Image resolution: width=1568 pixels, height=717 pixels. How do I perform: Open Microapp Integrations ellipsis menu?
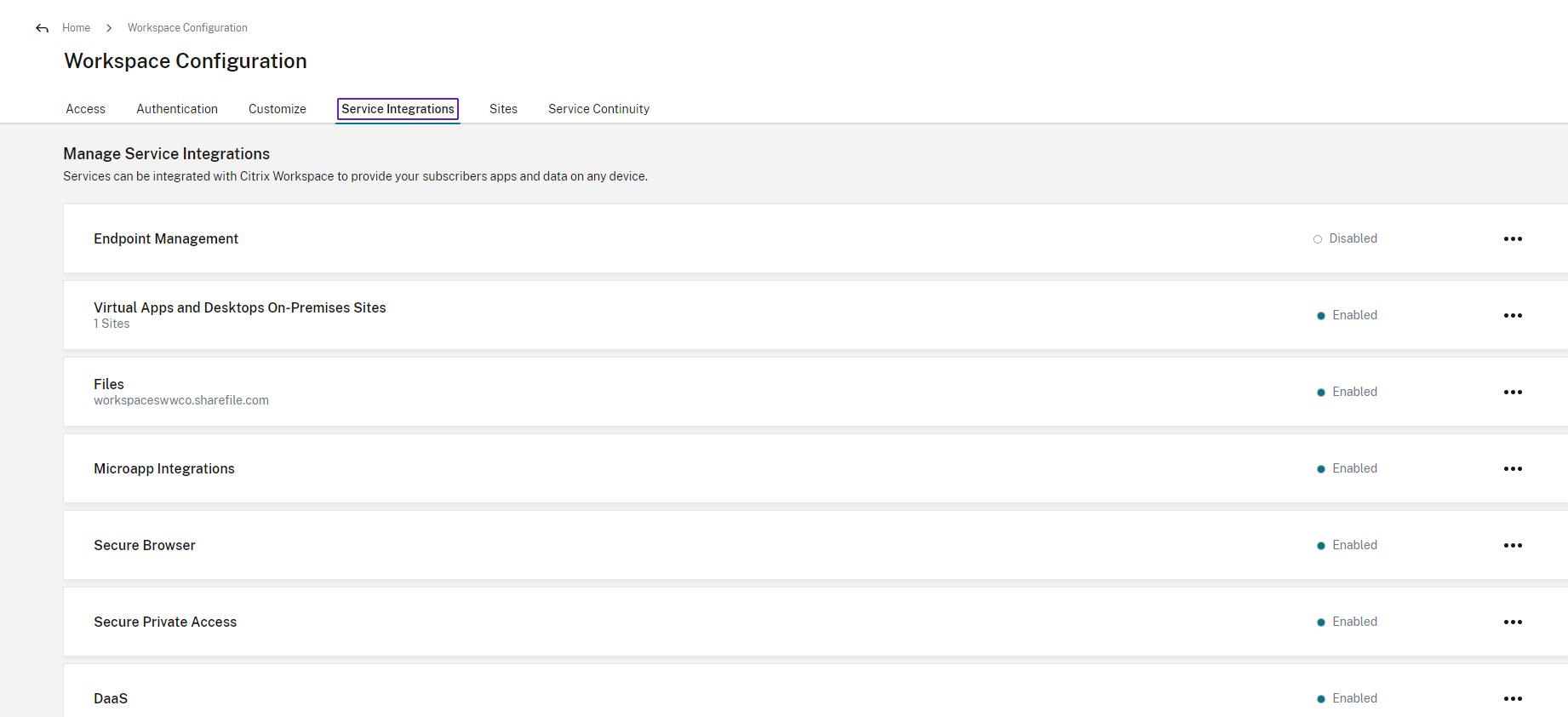1513,469
